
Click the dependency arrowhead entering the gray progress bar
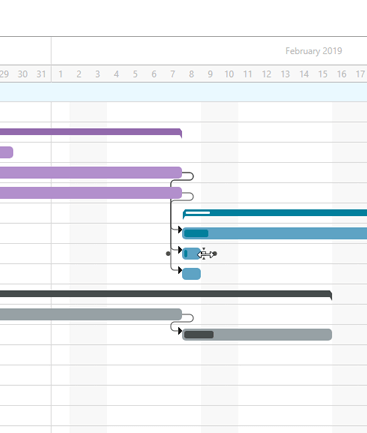(180, 331)
